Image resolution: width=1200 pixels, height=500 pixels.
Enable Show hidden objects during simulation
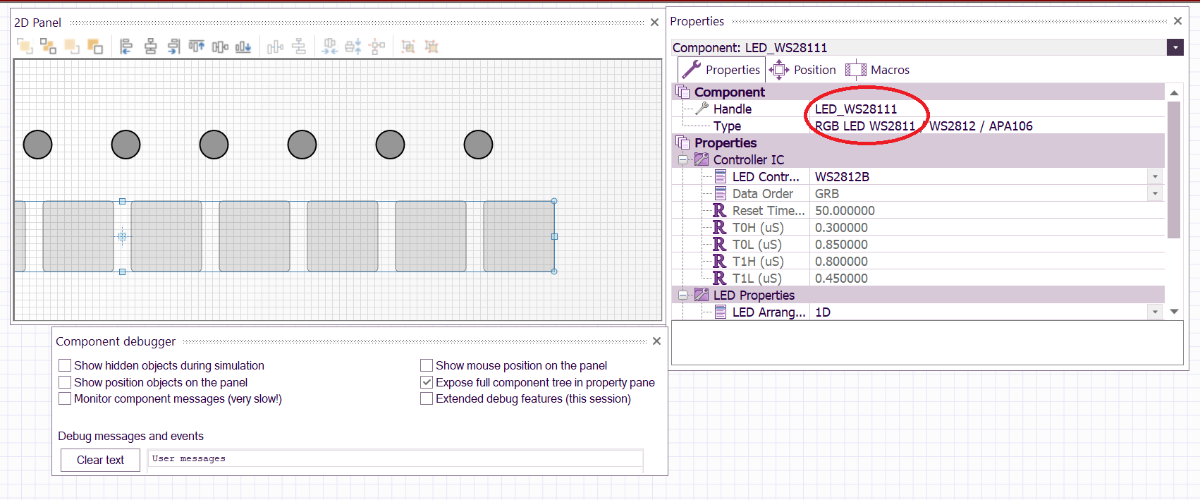65,366
